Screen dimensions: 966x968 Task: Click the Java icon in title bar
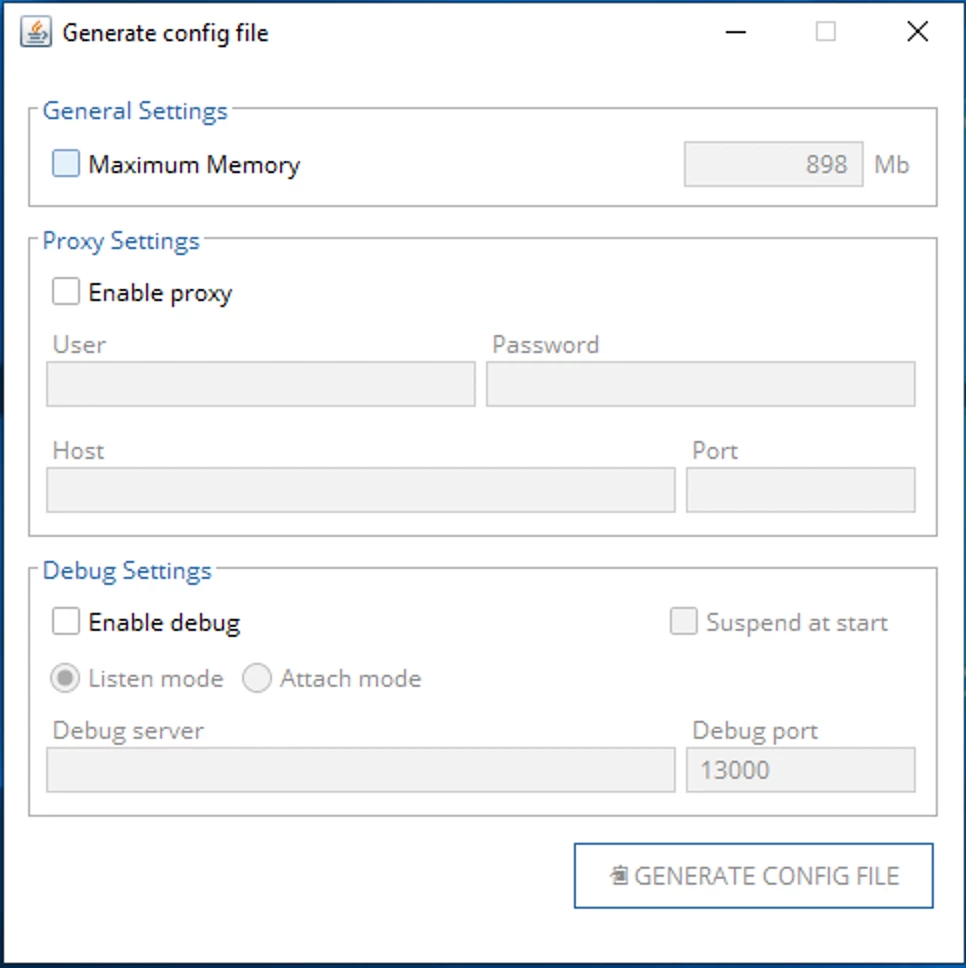36,32
